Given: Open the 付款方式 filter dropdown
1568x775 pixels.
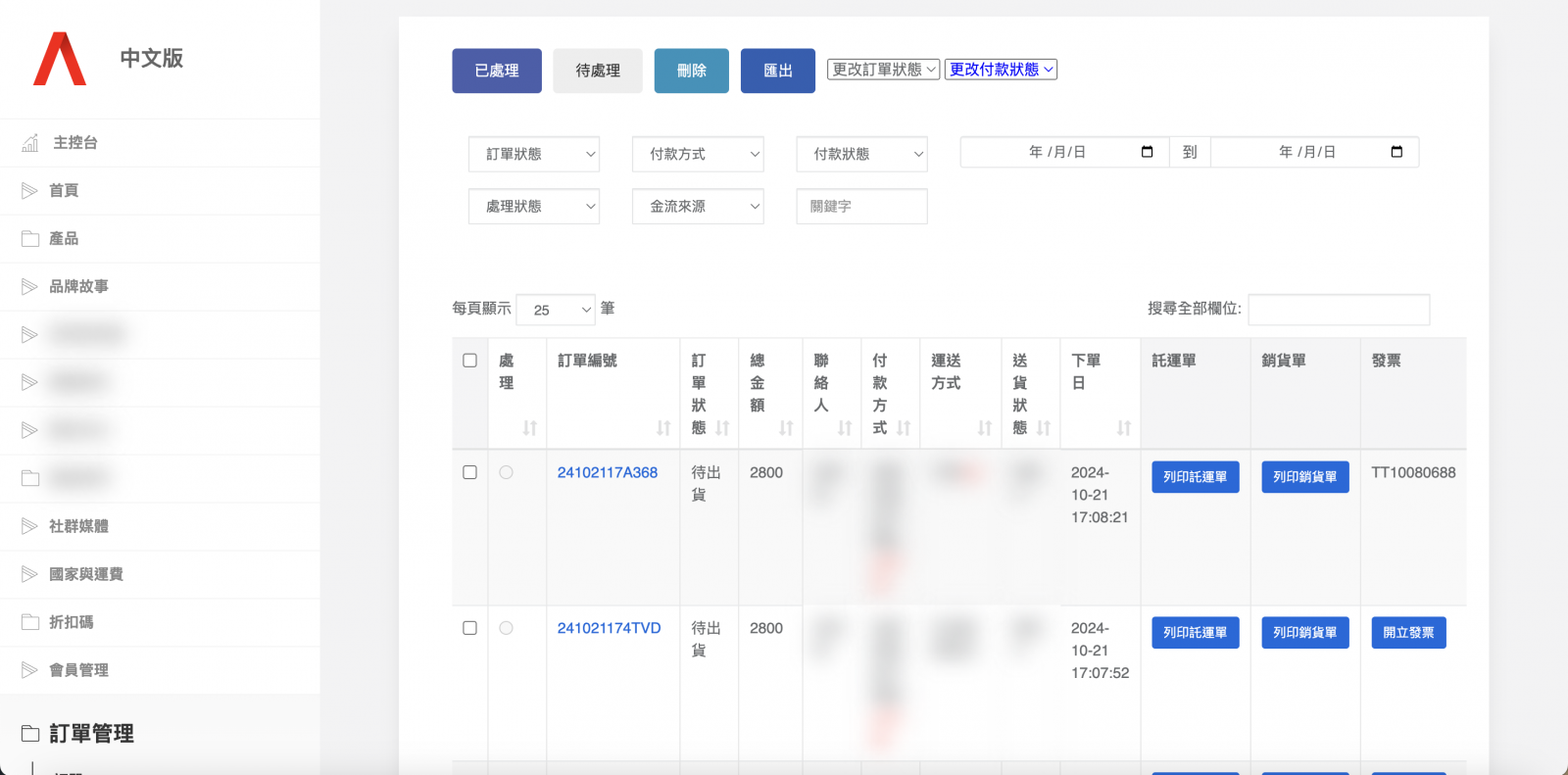Looking at the screenshot, I should coord(698,154).
